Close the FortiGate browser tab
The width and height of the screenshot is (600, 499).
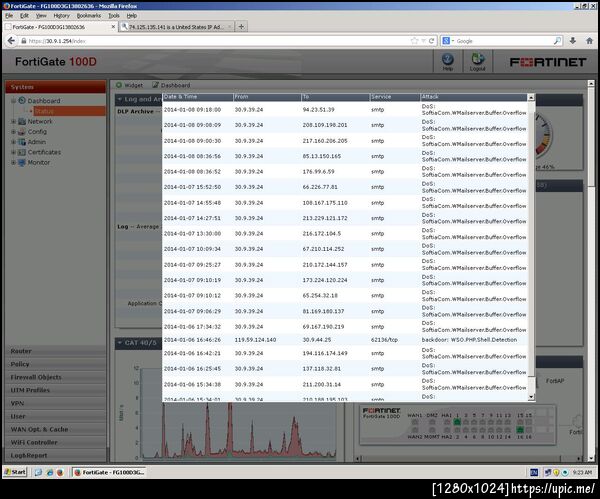point(113,27)
